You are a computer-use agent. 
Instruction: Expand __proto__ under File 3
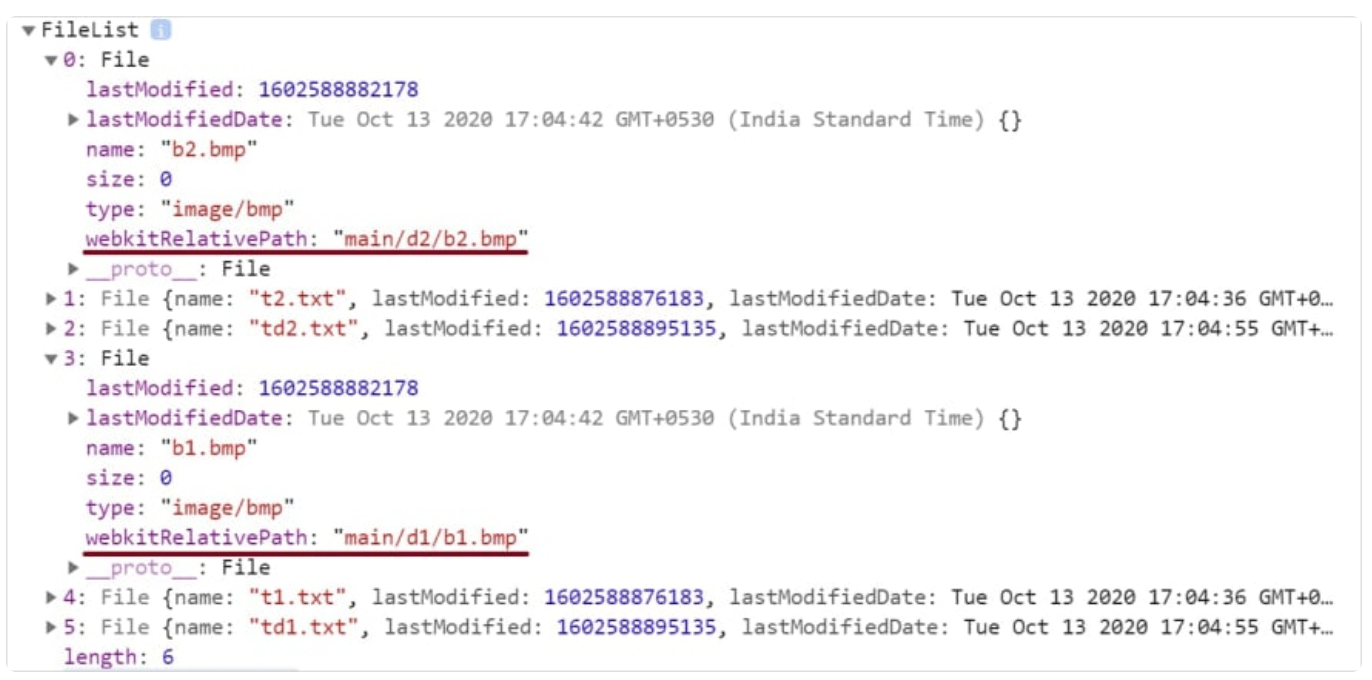pyautogui.click(x=73, y=568)
